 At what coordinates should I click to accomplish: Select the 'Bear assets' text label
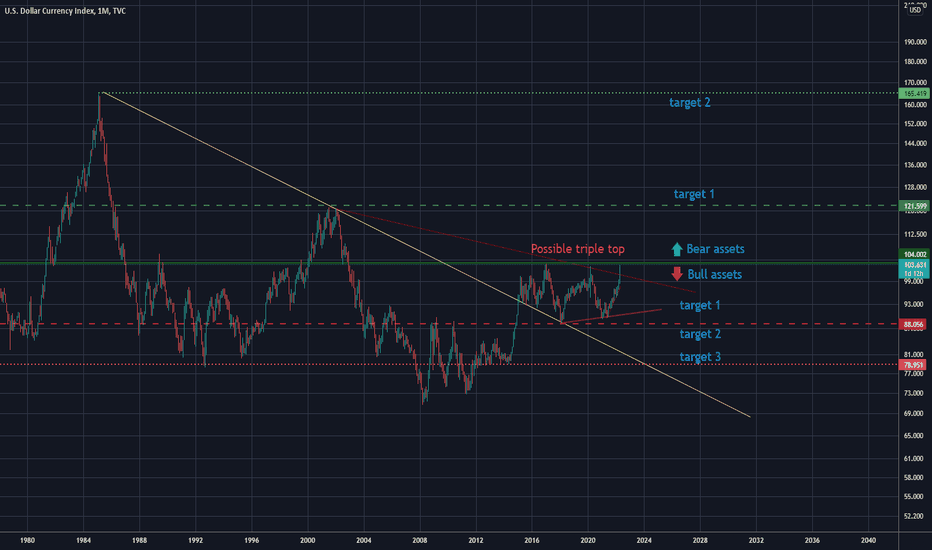715,249
